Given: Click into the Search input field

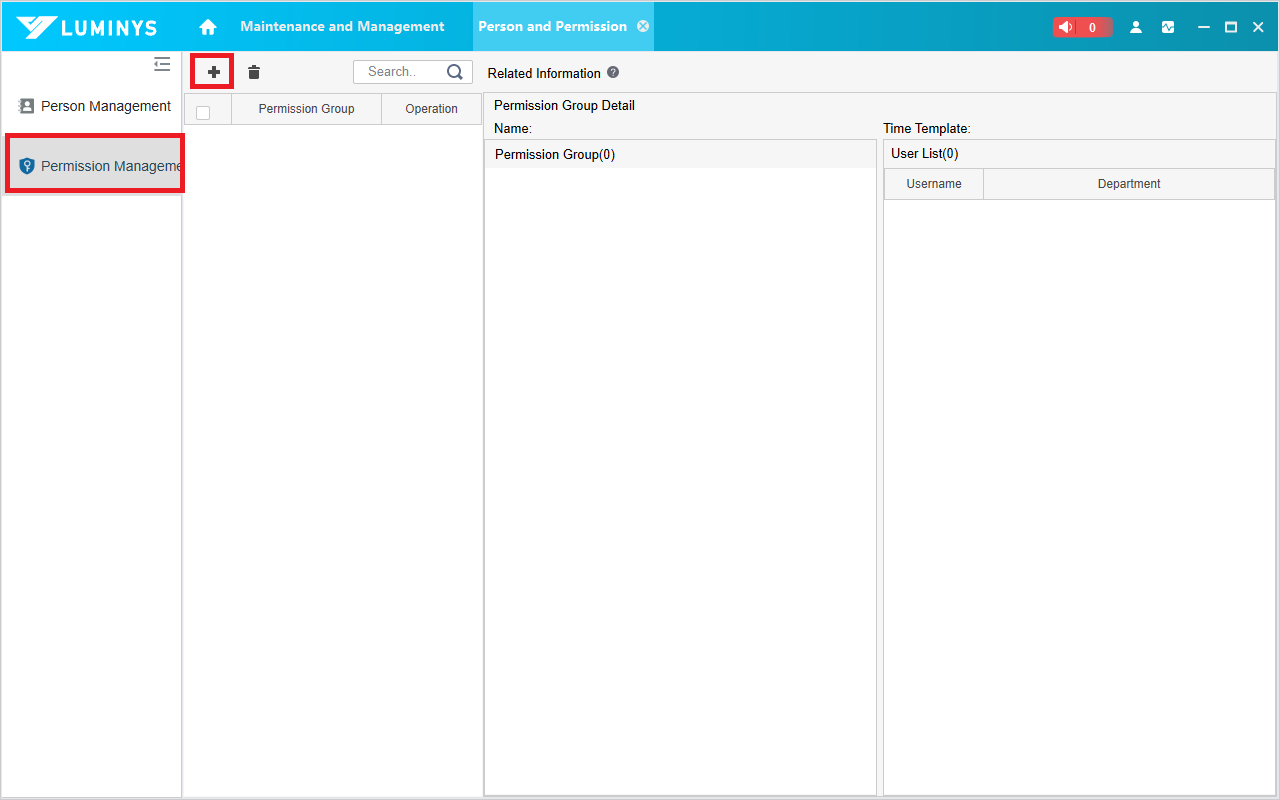Looking at the screenshot, I should tap(397, 72).
